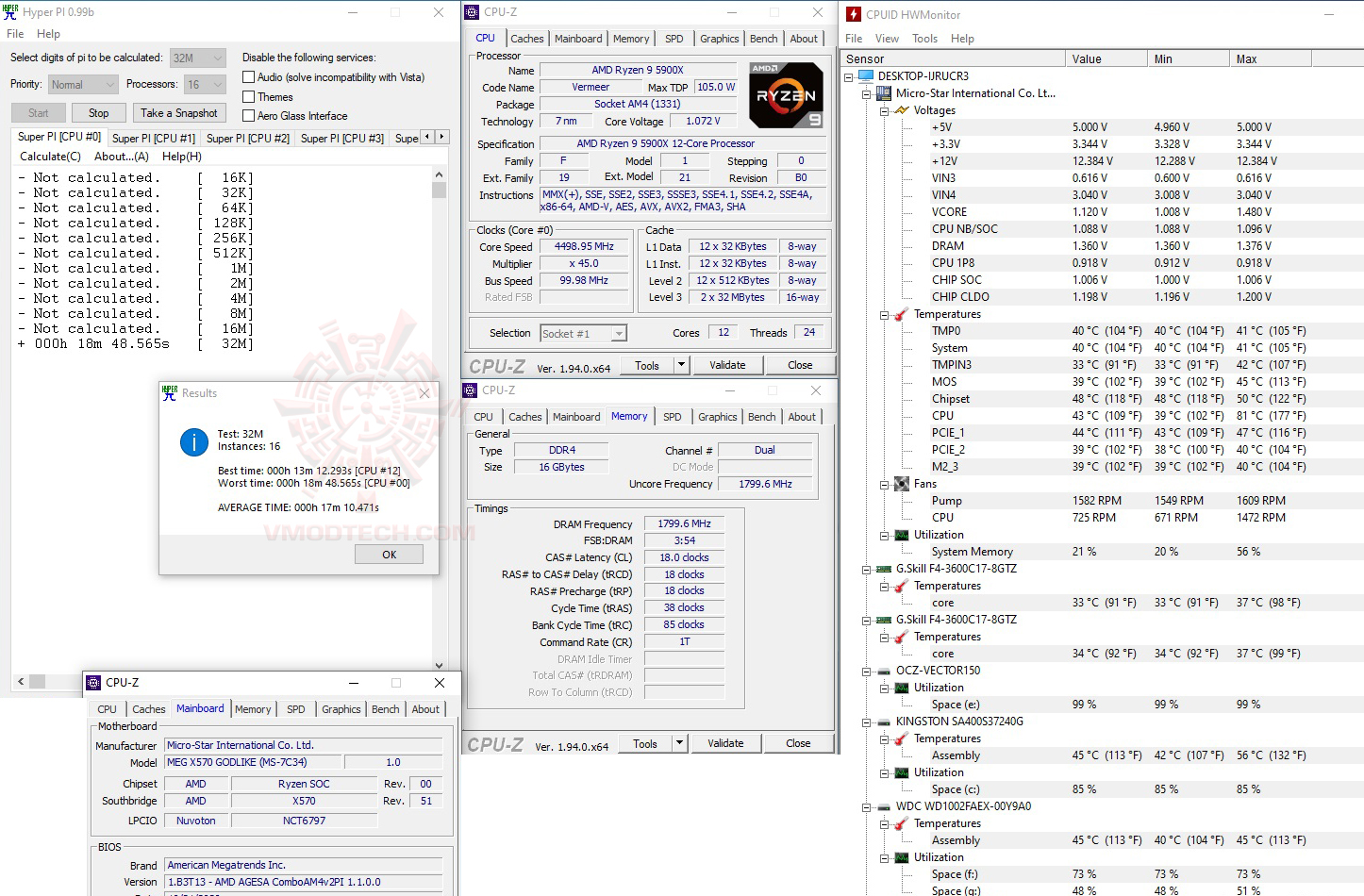Click the Utilization icon above System Memory

(902, 535)
